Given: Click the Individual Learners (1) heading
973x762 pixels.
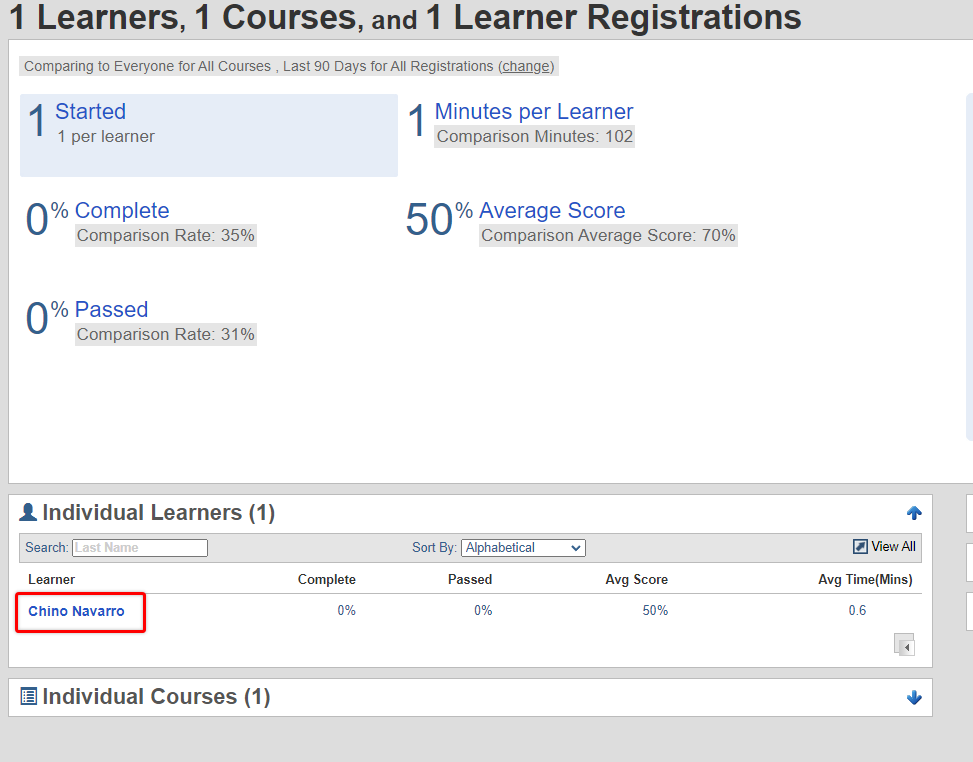Looking at the screenshot, I should 158,513.
